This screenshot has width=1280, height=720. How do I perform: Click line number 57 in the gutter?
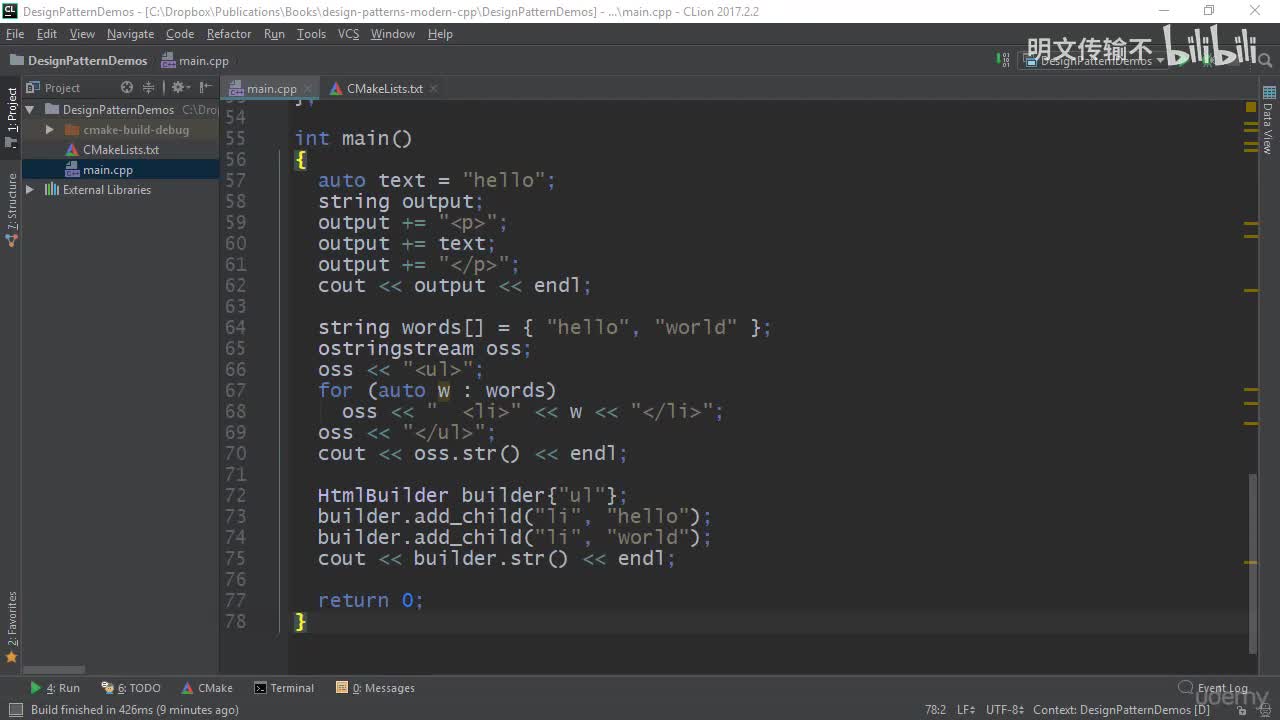click(x=235, y=181)
